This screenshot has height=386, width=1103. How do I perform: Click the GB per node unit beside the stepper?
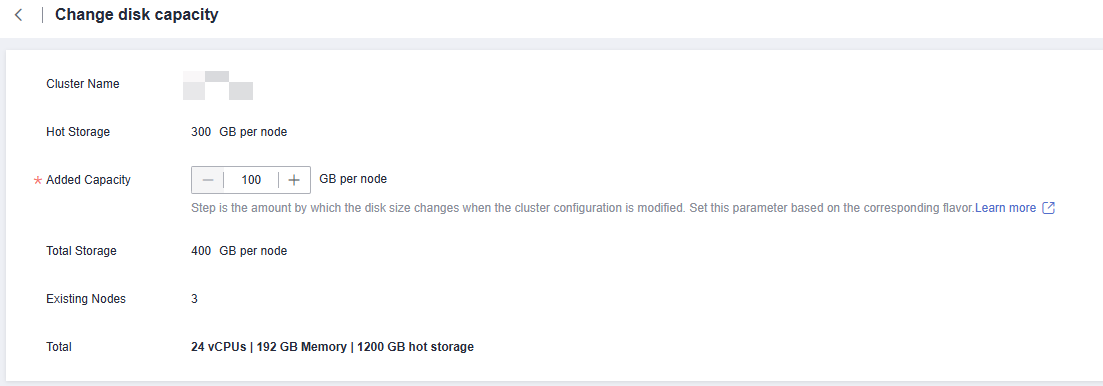click(x=353, y=179)
